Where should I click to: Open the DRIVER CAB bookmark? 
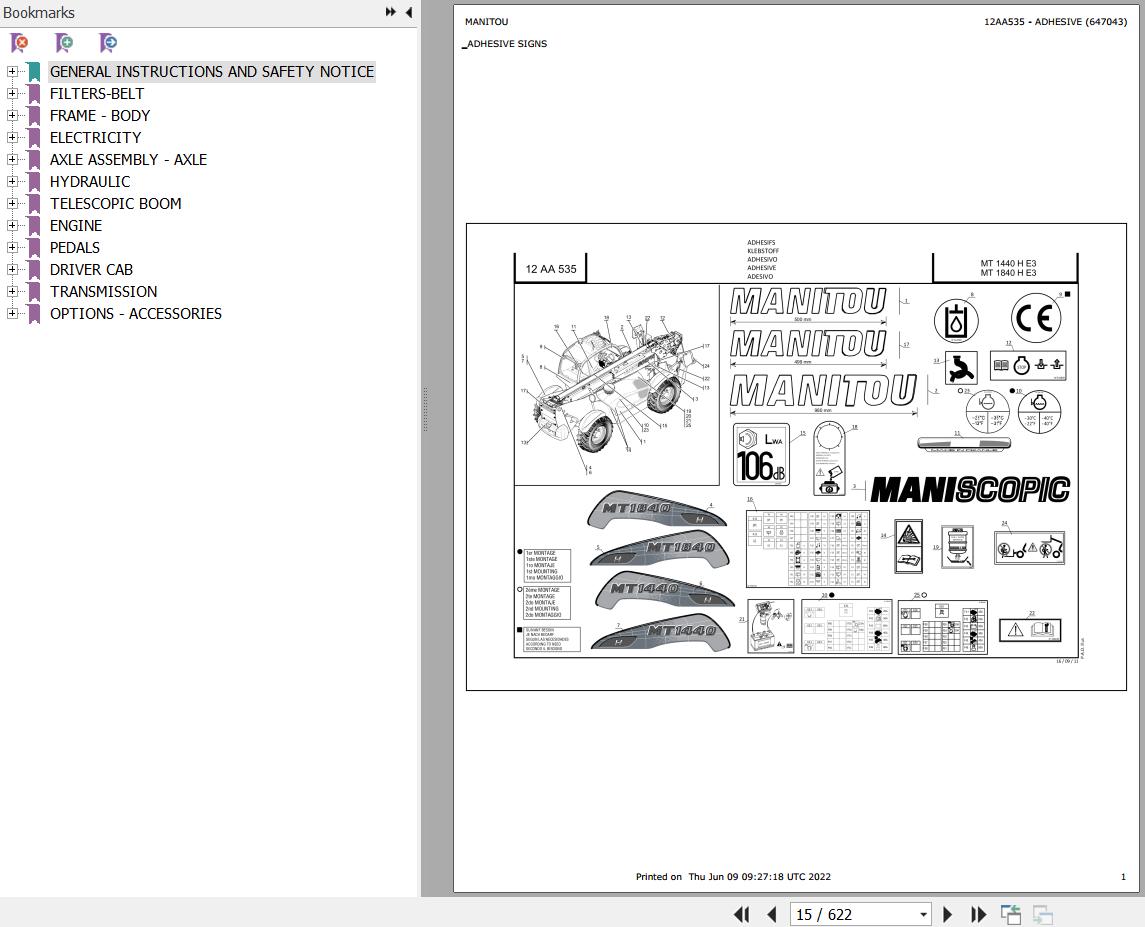(x=91, y=270)
